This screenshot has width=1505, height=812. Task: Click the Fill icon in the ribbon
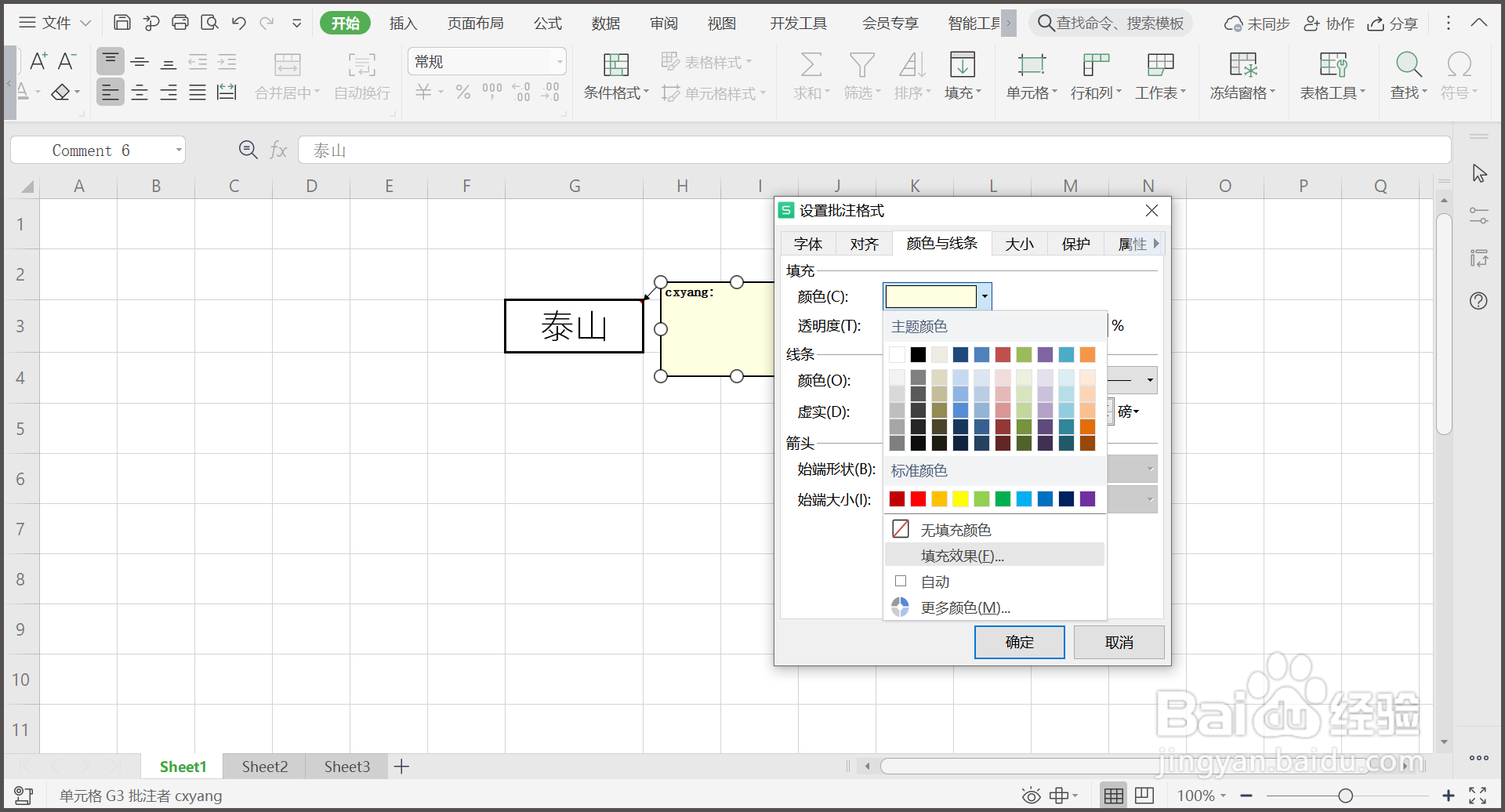point(963,64)
